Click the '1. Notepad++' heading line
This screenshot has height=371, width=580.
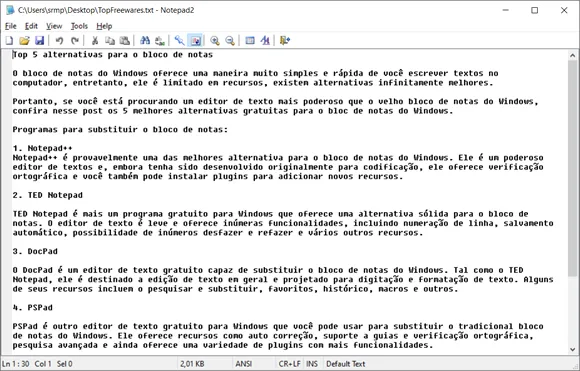[43, 148]
